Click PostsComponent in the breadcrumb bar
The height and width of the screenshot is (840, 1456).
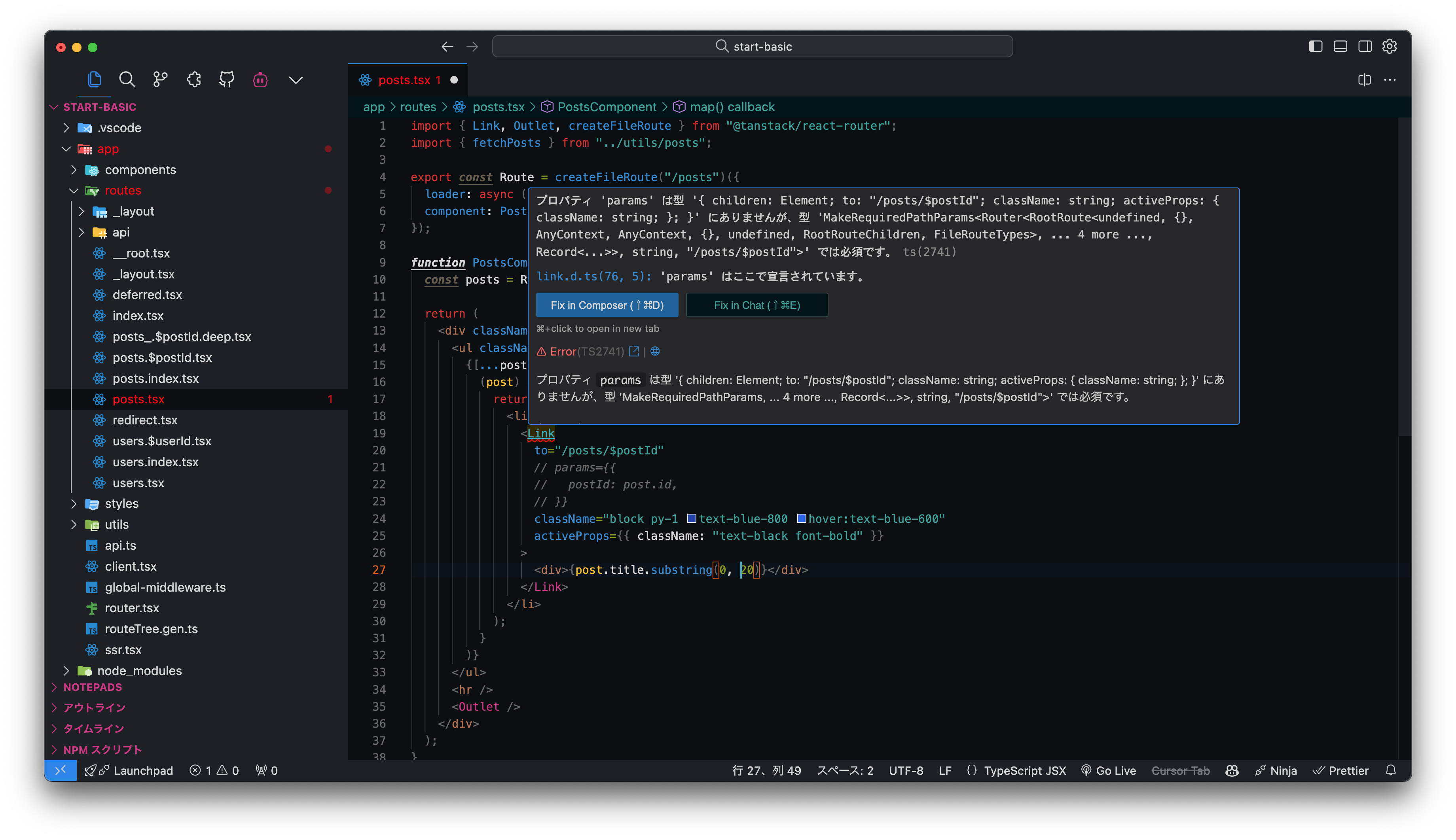coord(607,107)
